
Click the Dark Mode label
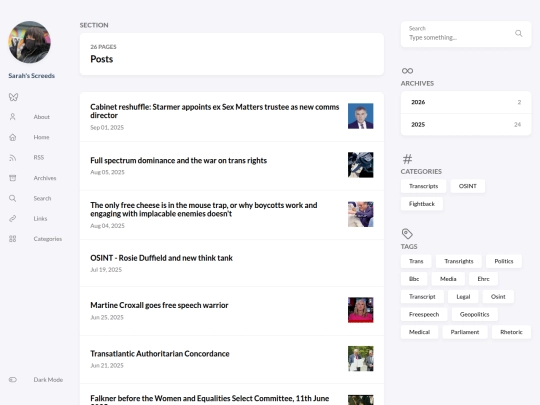pos(48,380)
